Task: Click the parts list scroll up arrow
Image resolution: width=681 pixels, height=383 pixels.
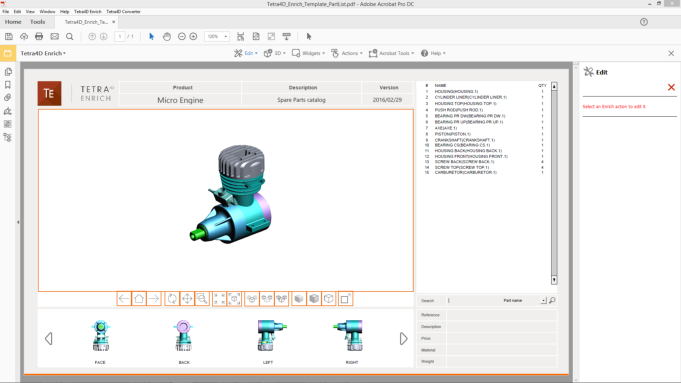Action: click(554, 86)
